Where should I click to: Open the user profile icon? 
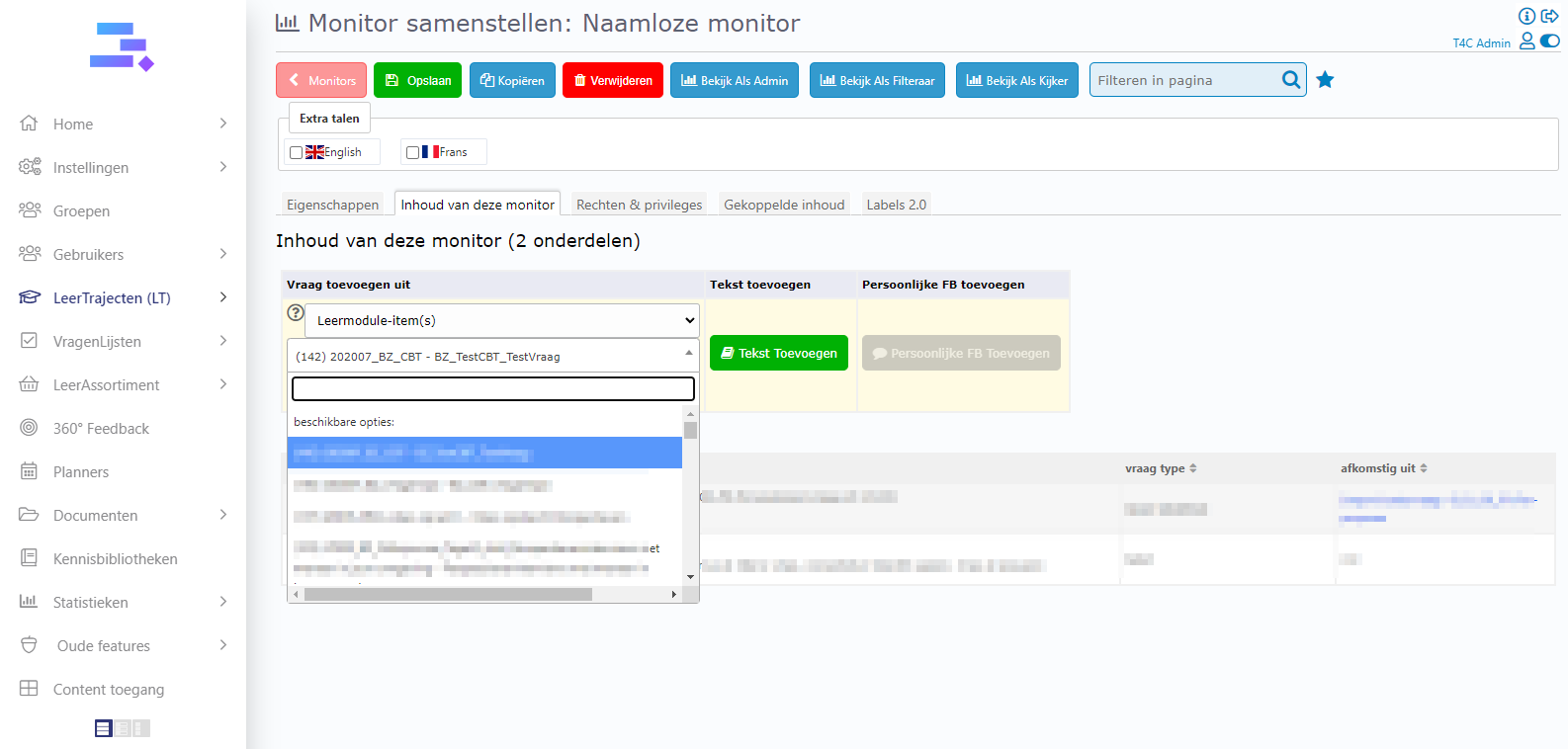pyautogui.click(x=1526, y=41)
